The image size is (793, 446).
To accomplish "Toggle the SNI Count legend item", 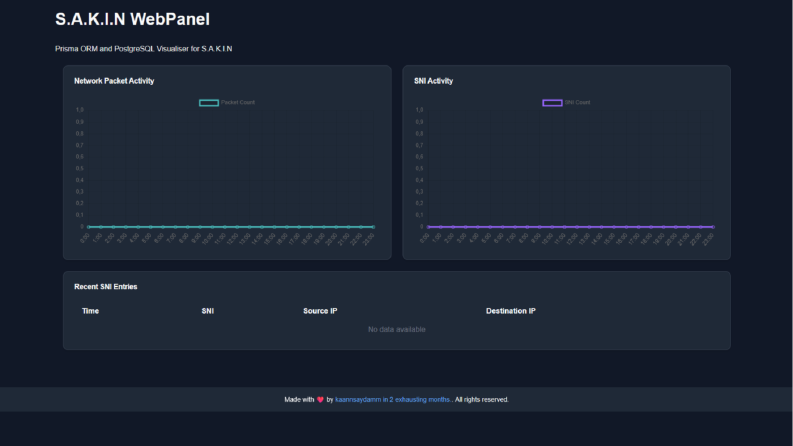I will click(566, 103).
